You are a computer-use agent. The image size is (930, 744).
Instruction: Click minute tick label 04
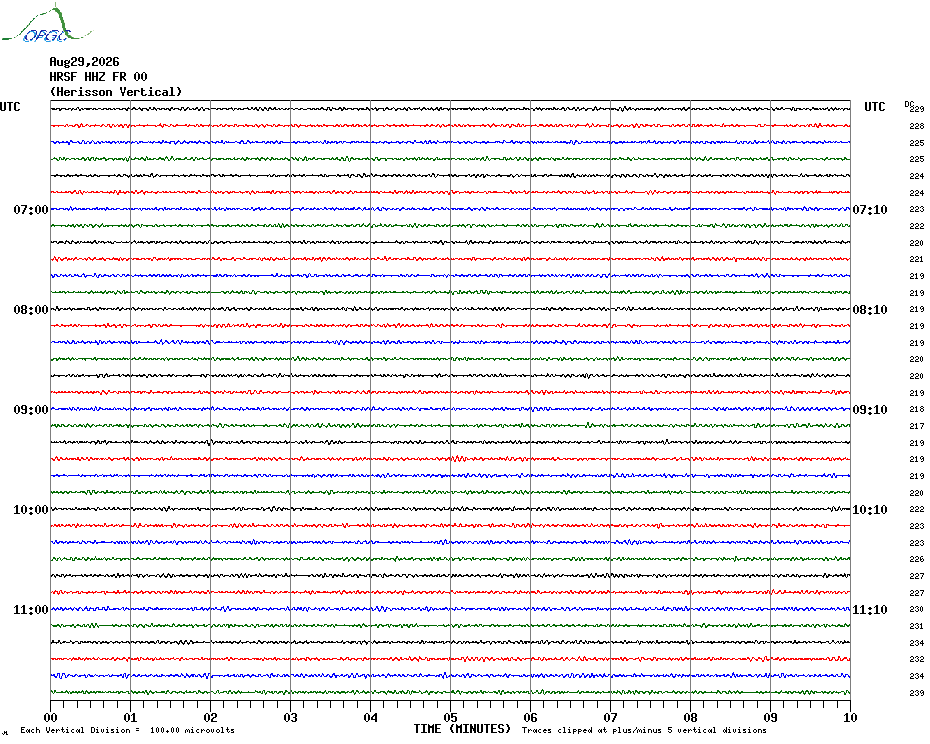[371, 717]
